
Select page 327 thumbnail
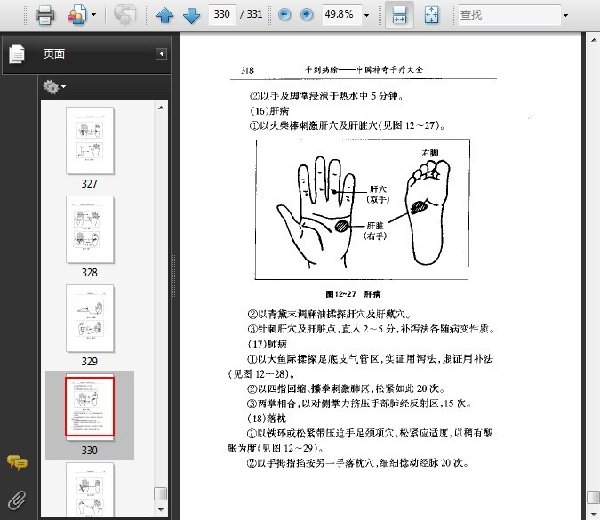pyautogui.click(x=90, y=140)
